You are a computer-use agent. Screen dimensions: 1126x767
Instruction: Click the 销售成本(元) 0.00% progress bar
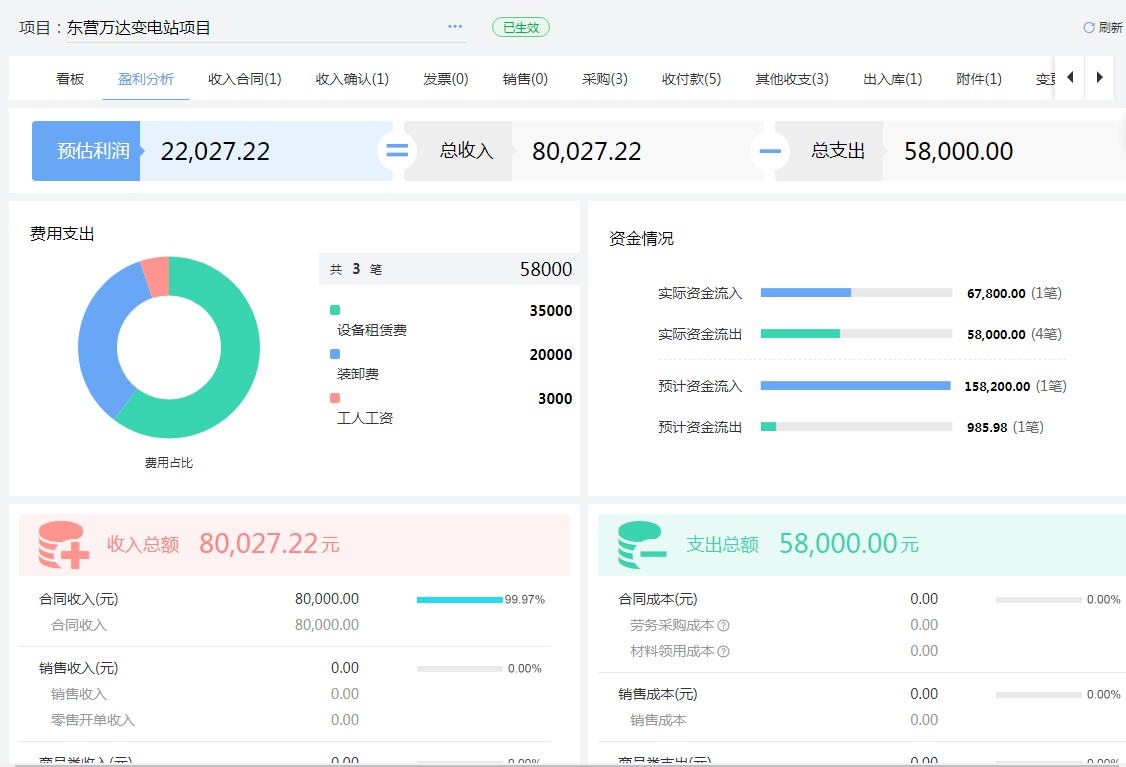pos(1038,694)
